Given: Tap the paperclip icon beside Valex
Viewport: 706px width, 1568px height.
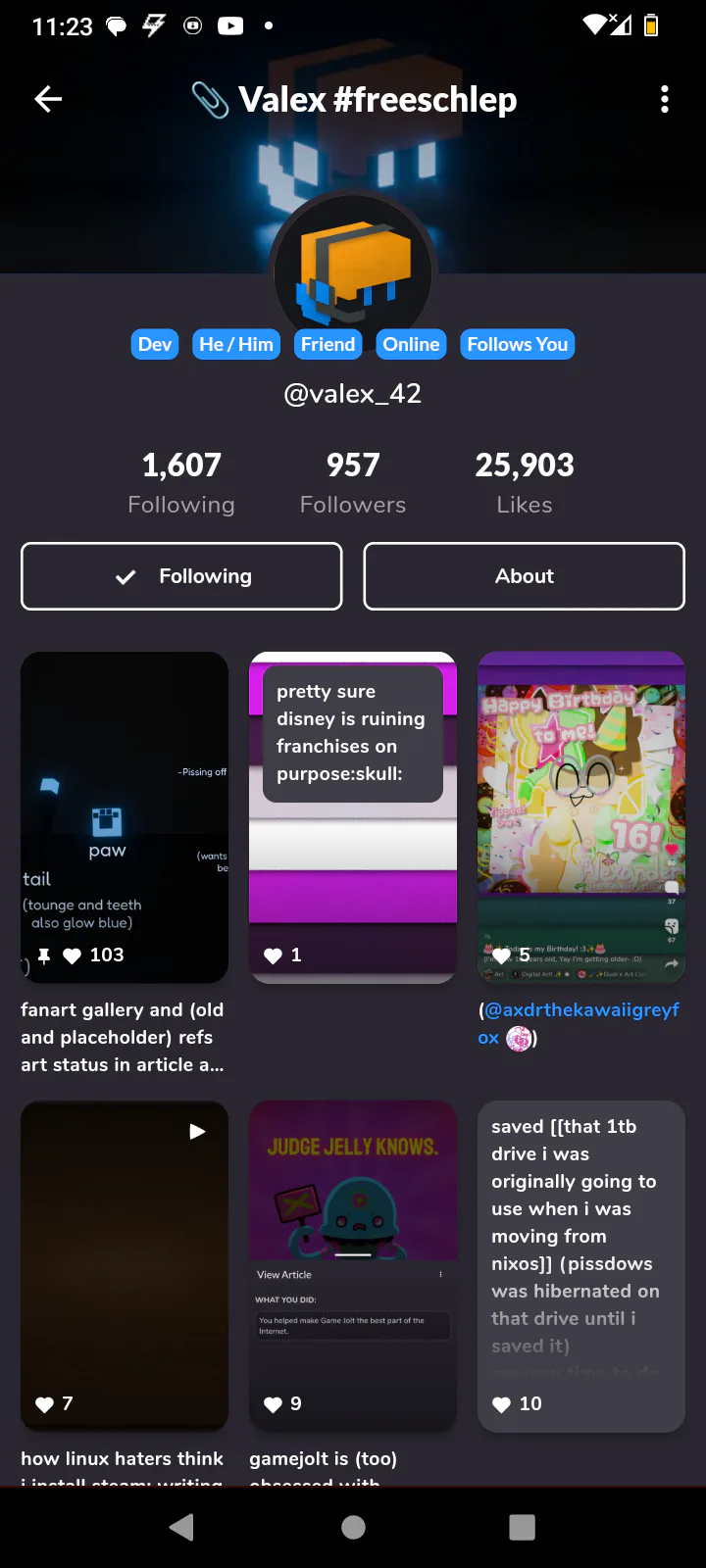Looking at the screenshot, I should [x=210, y=100].
